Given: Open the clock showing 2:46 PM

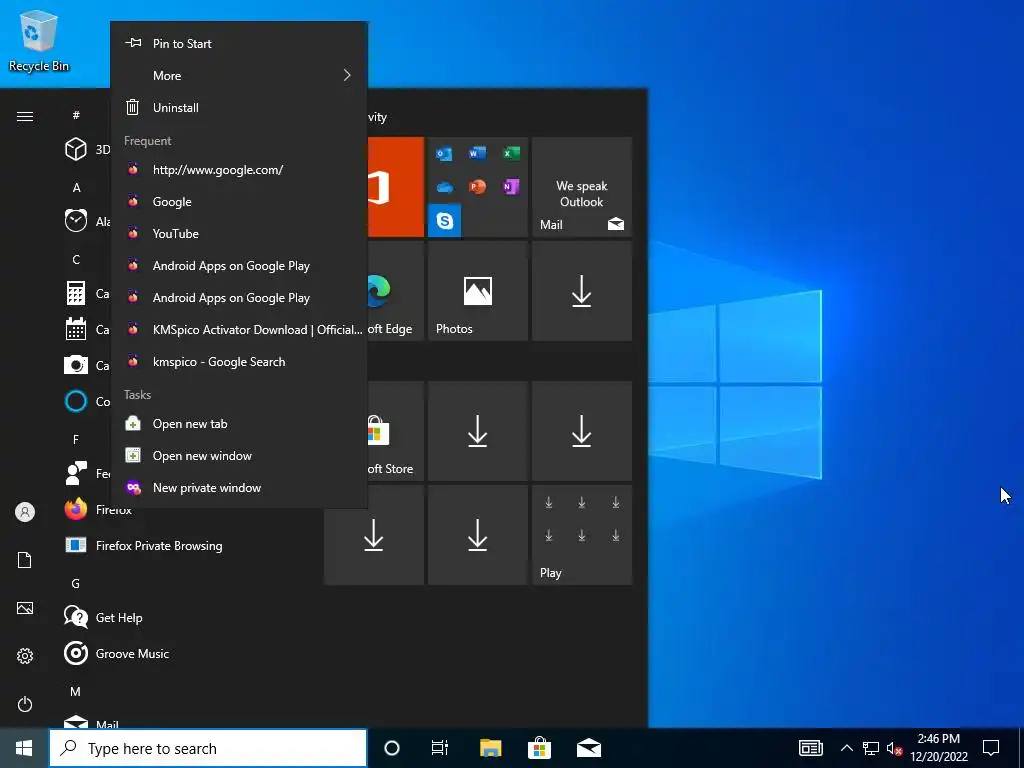Looking at the screenshot, I should (x=938, y=748).
